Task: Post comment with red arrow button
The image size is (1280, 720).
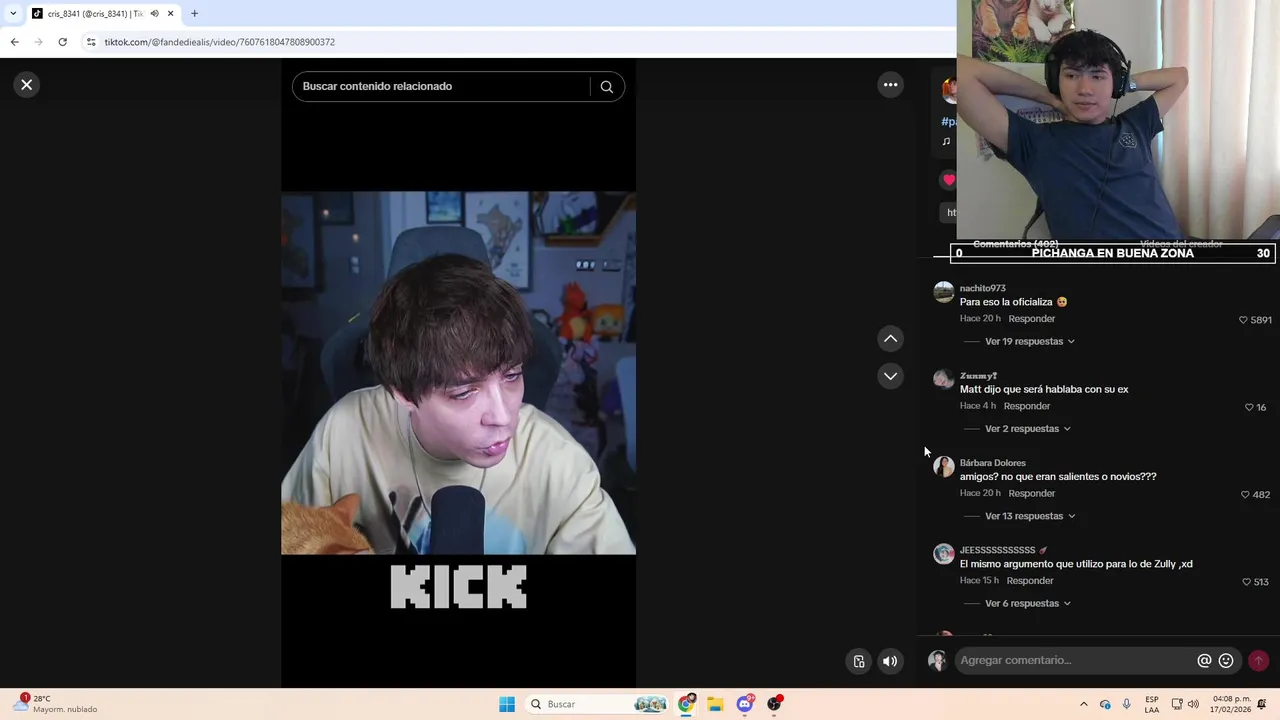Action: point(1258,660)
